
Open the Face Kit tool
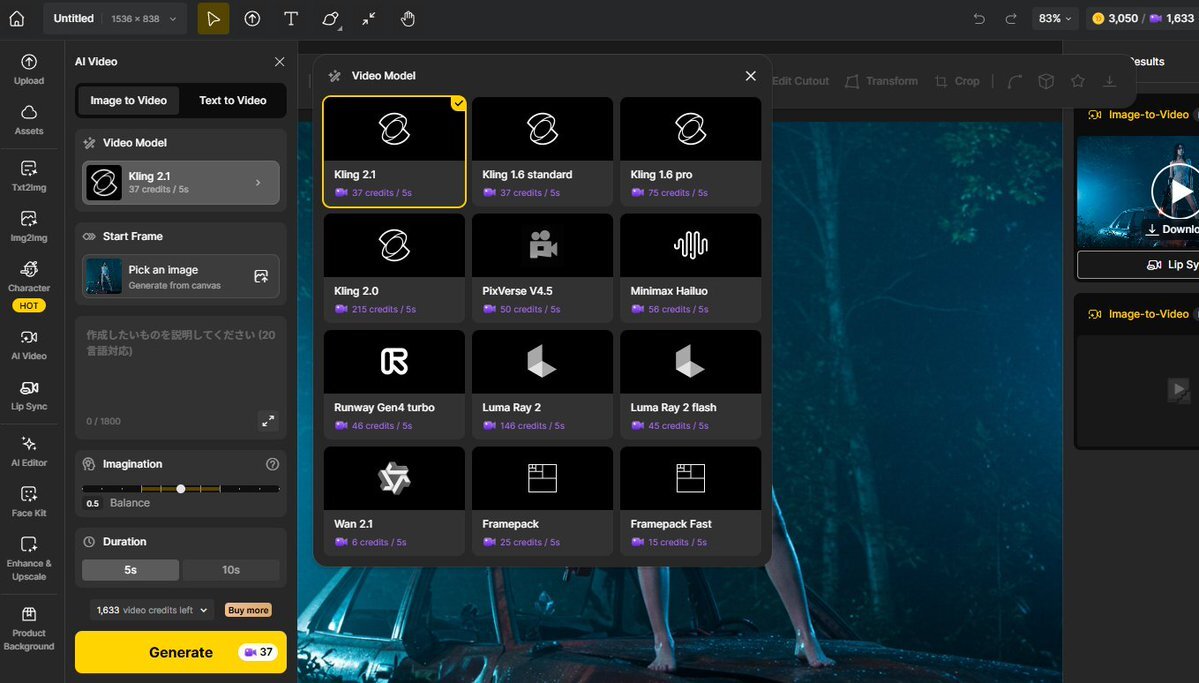29,502
